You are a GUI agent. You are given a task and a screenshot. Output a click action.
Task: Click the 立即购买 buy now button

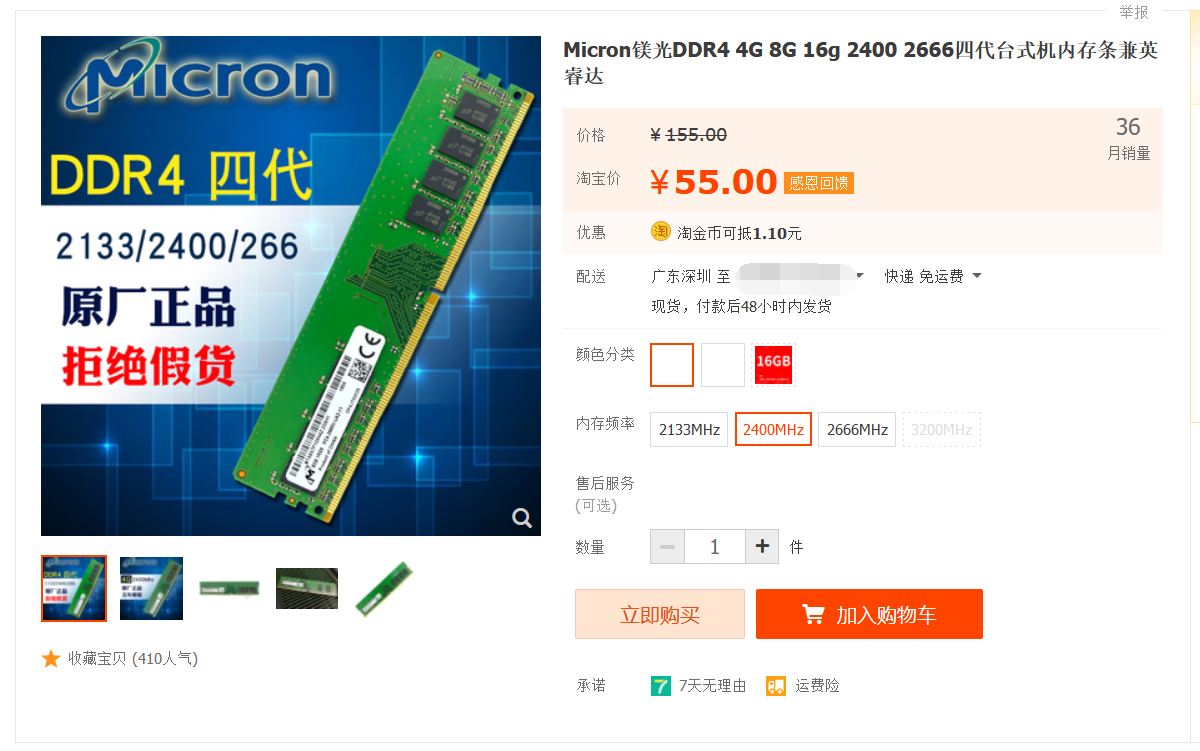[660, 614]
